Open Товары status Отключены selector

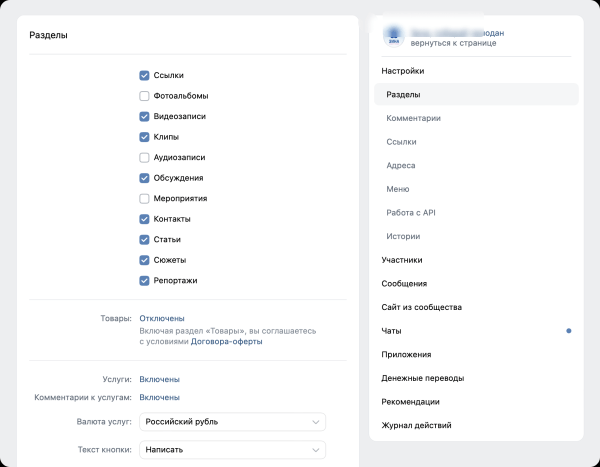click(x=161, y=318)
